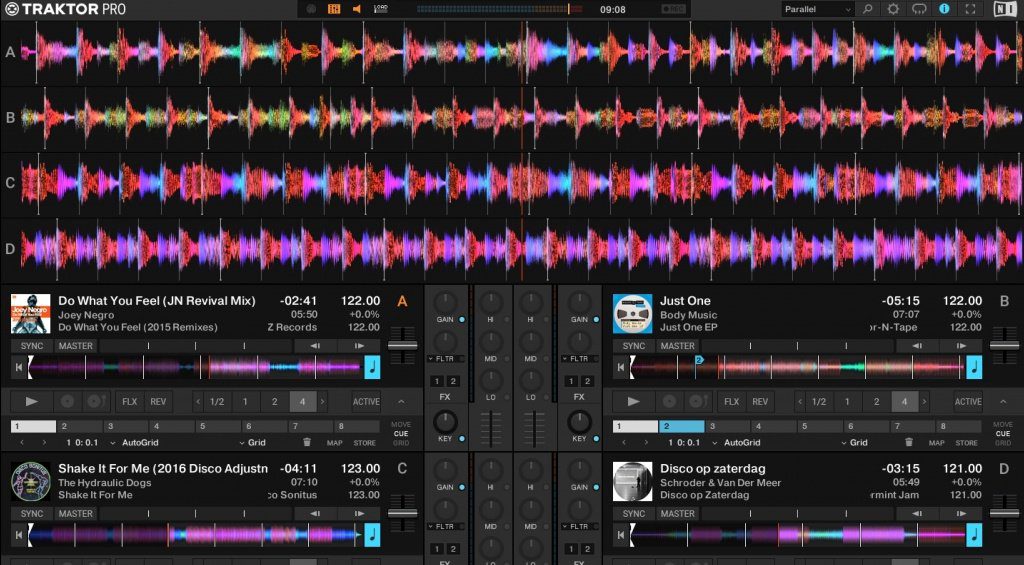This screenshot has height=565, width=1024.
Task: Toggle deck C keylock note button
Action: (372, 535)
